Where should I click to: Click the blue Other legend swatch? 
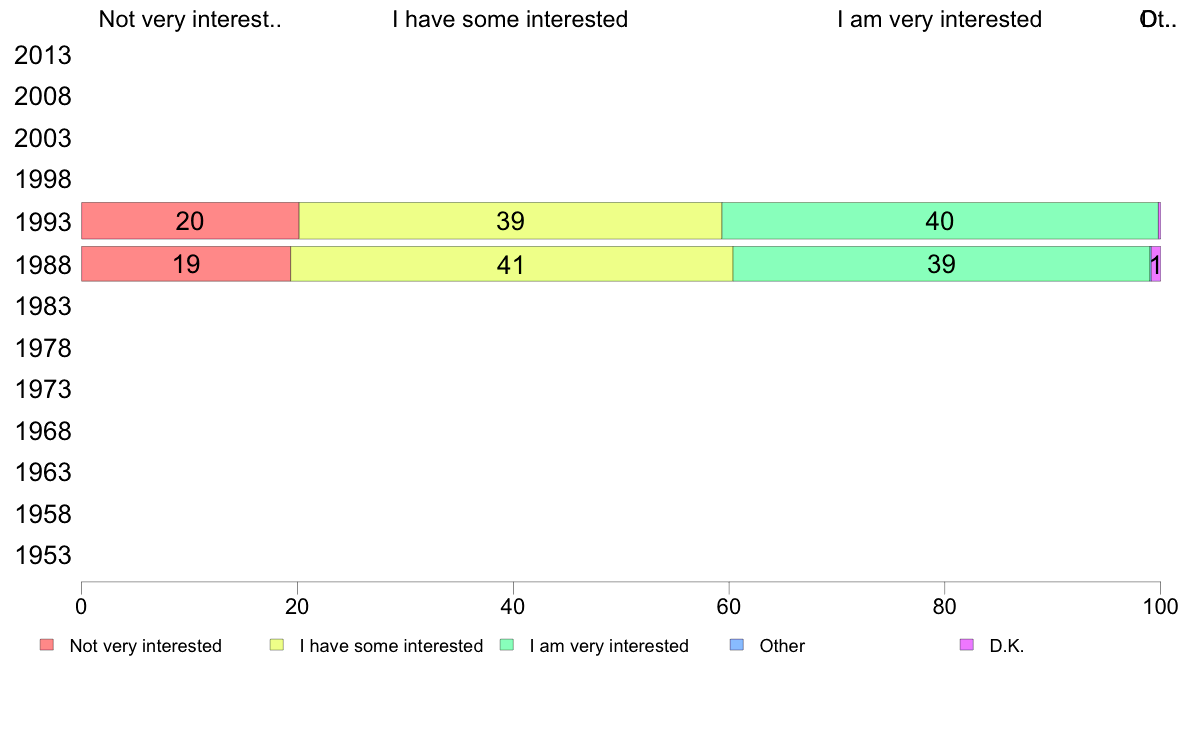click(737, 645)
